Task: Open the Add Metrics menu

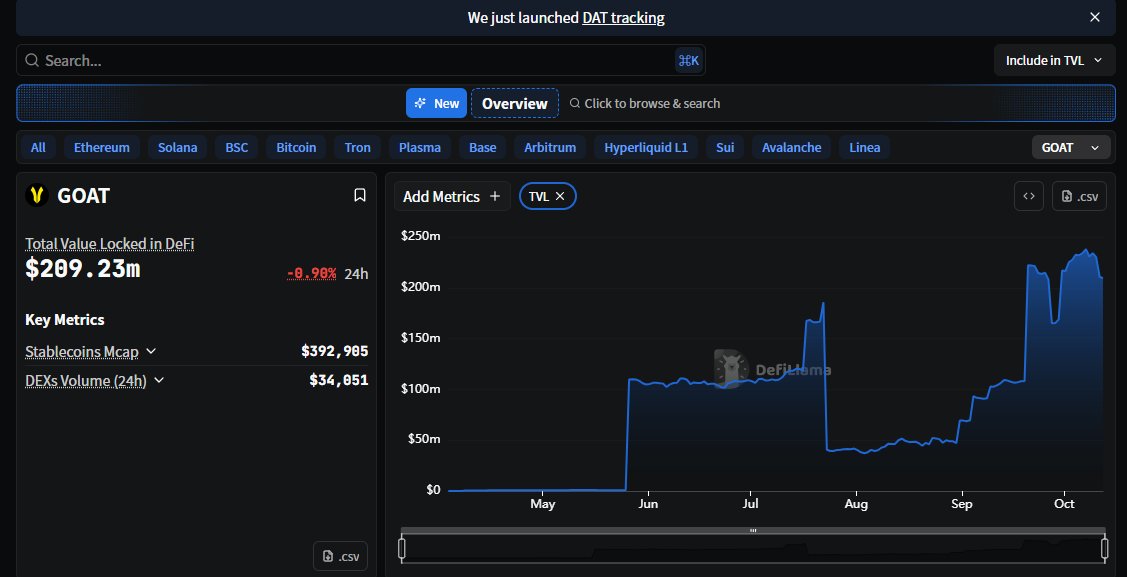Action: click(452, 196)
